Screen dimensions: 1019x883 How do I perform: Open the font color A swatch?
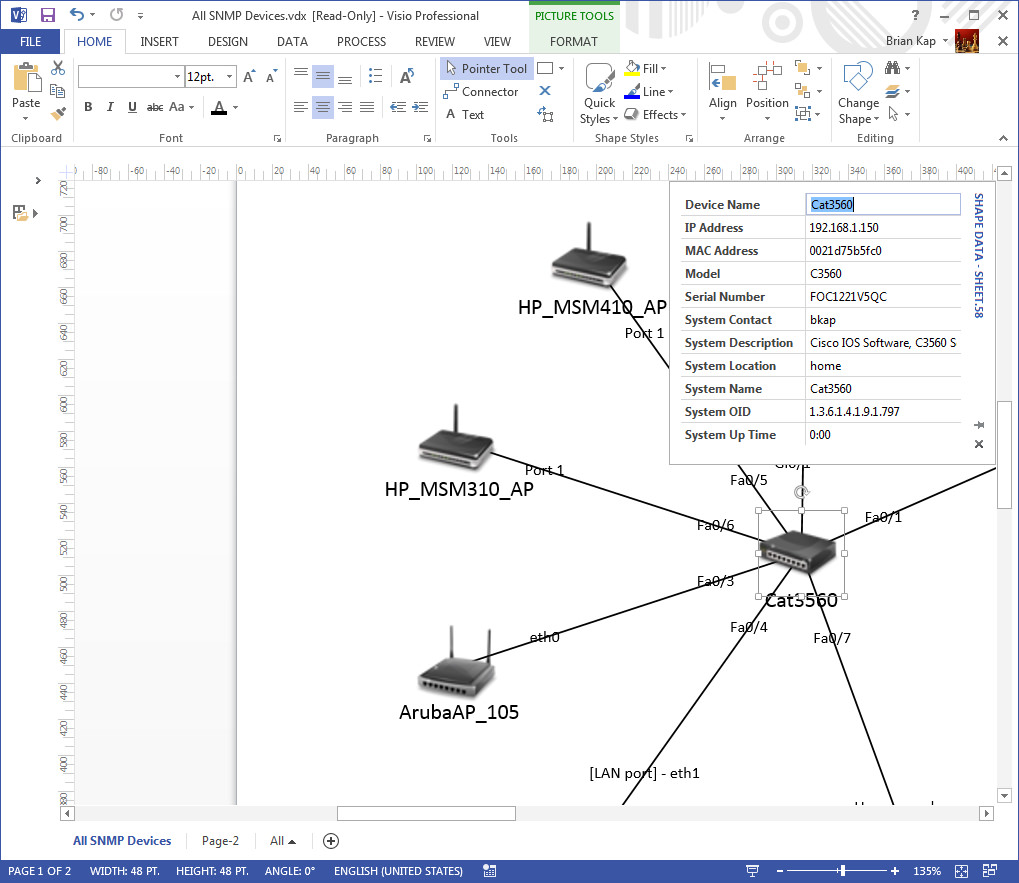point(219,107)
